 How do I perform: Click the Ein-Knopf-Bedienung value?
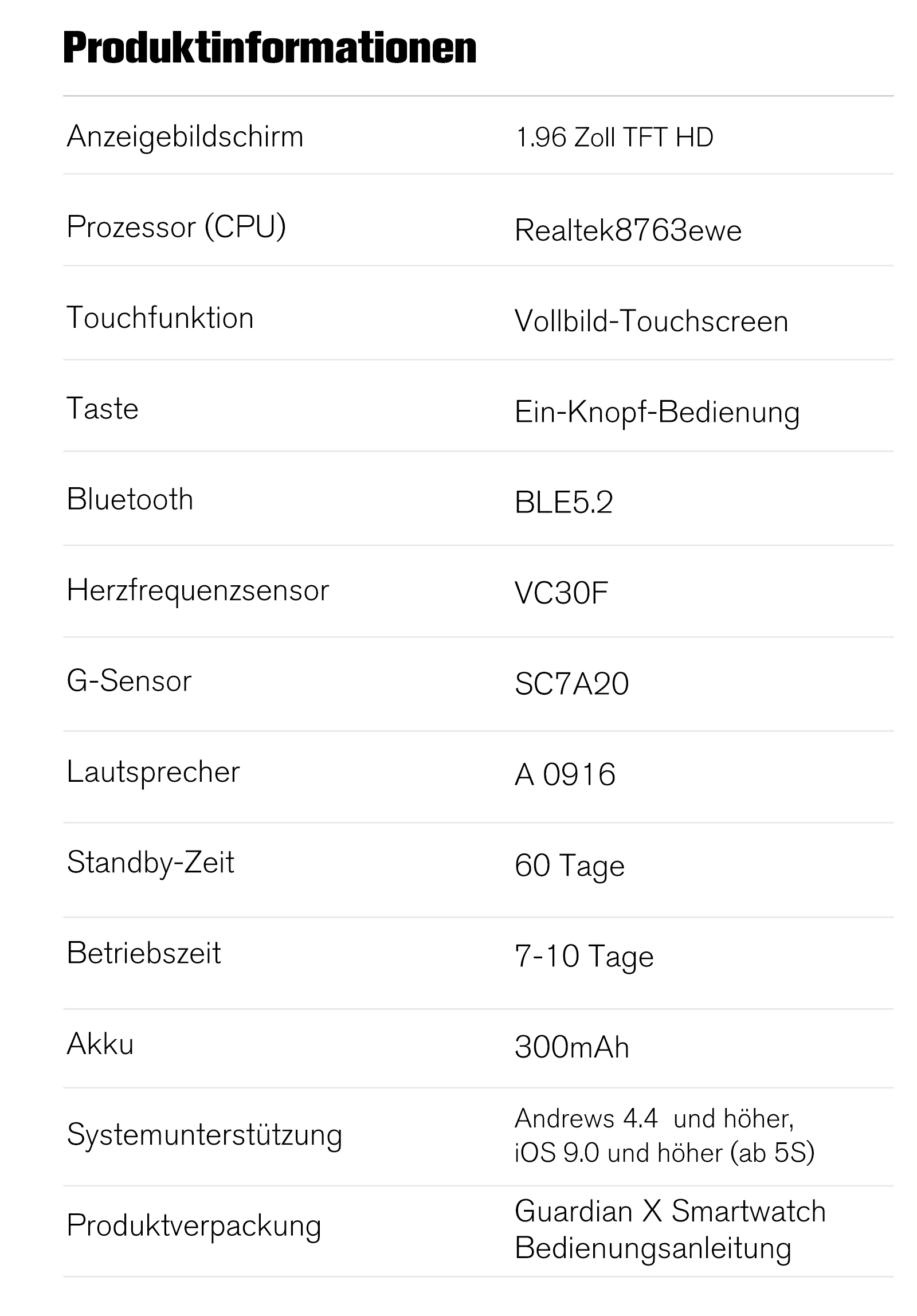tap(657, 413)
